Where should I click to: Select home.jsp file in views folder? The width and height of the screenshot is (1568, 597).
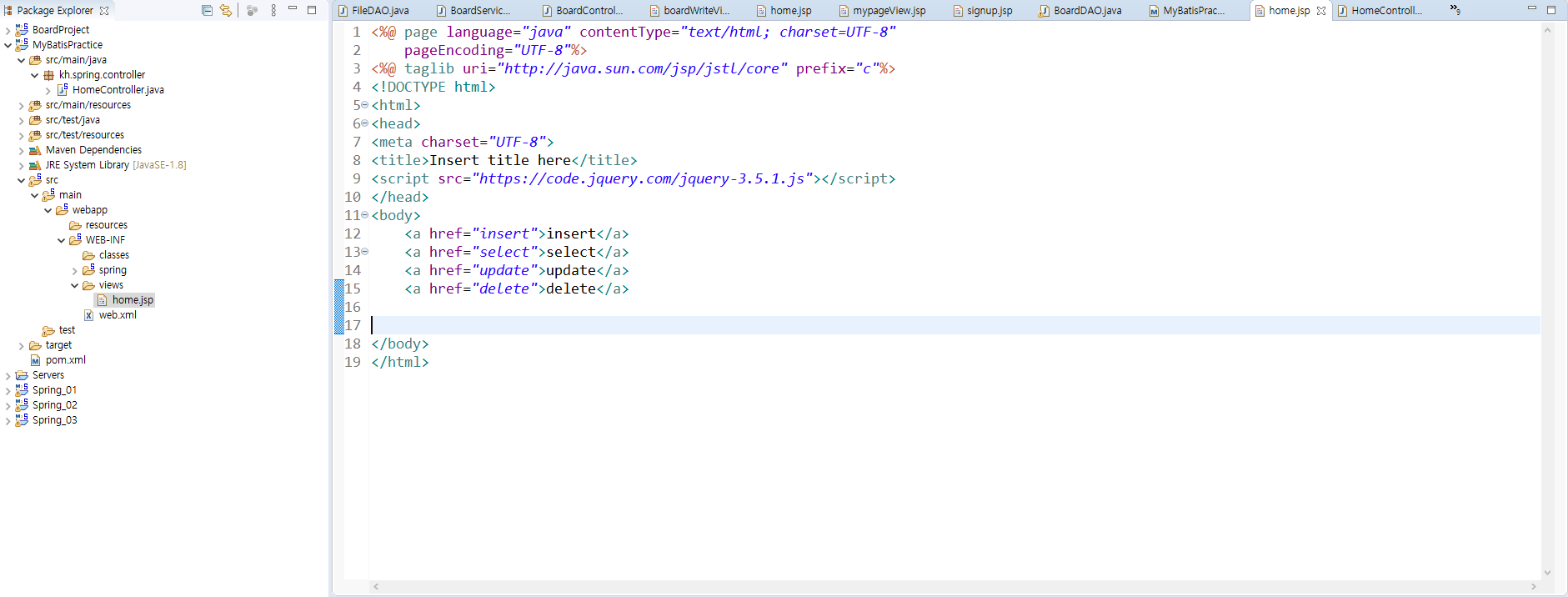click(x=125, y=300)
